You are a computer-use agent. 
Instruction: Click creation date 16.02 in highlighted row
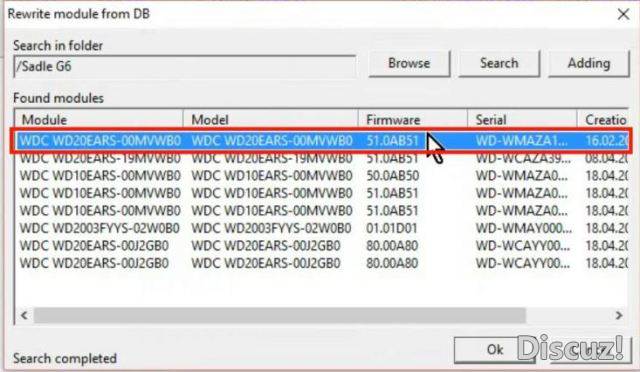[607, 141]
